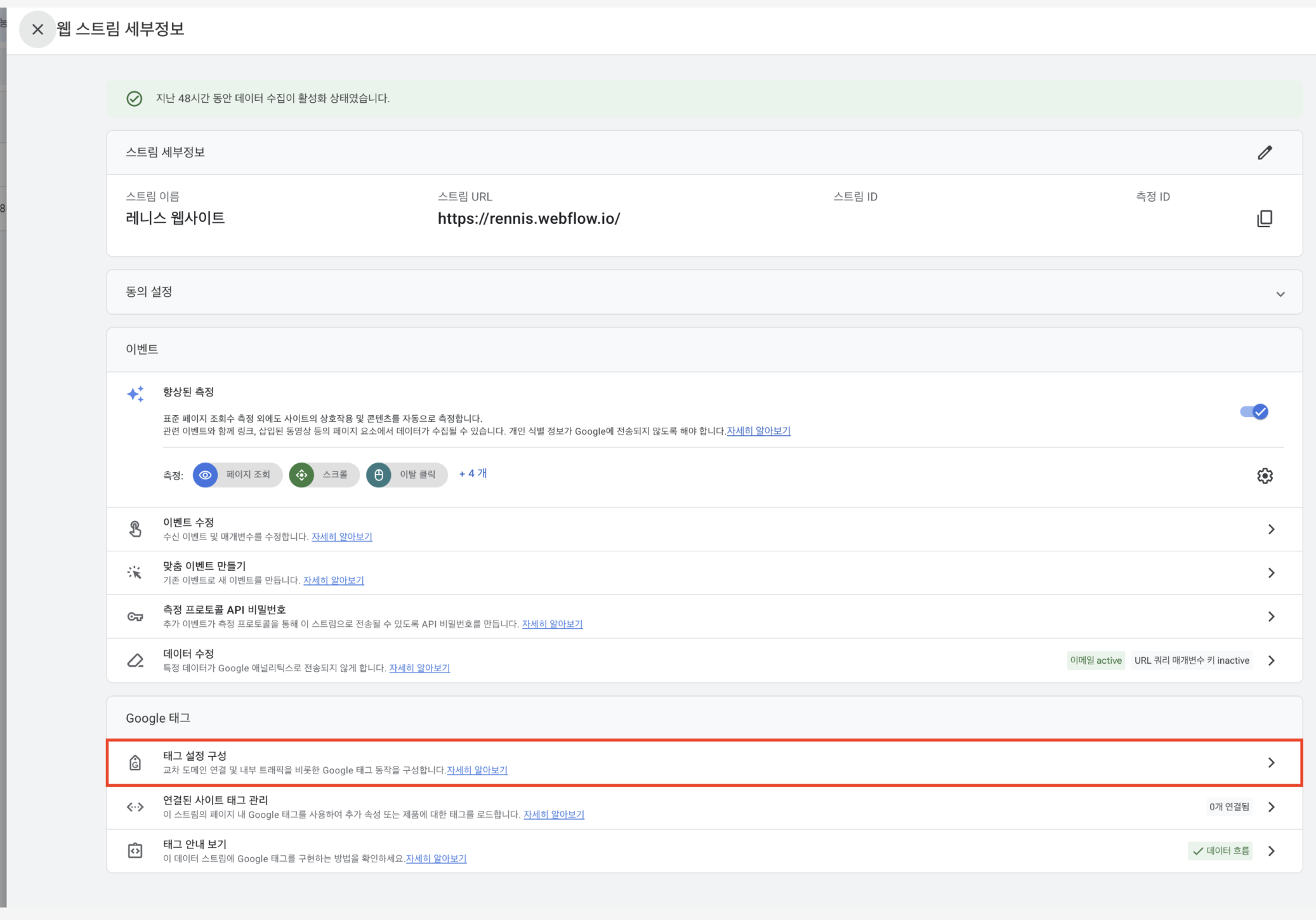The image size is (1316, 920).
Task: Click the email active status badge
Action: click(x=1095, y=660)
